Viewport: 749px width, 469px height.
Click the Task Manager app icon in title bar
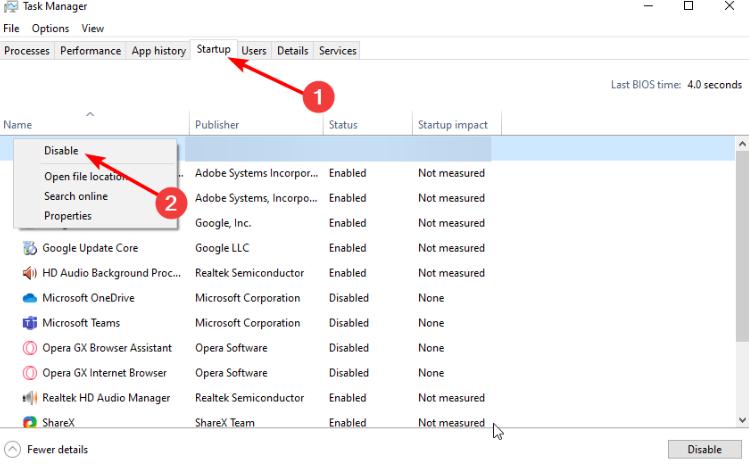pyautogui.click(x=10, y=7)
